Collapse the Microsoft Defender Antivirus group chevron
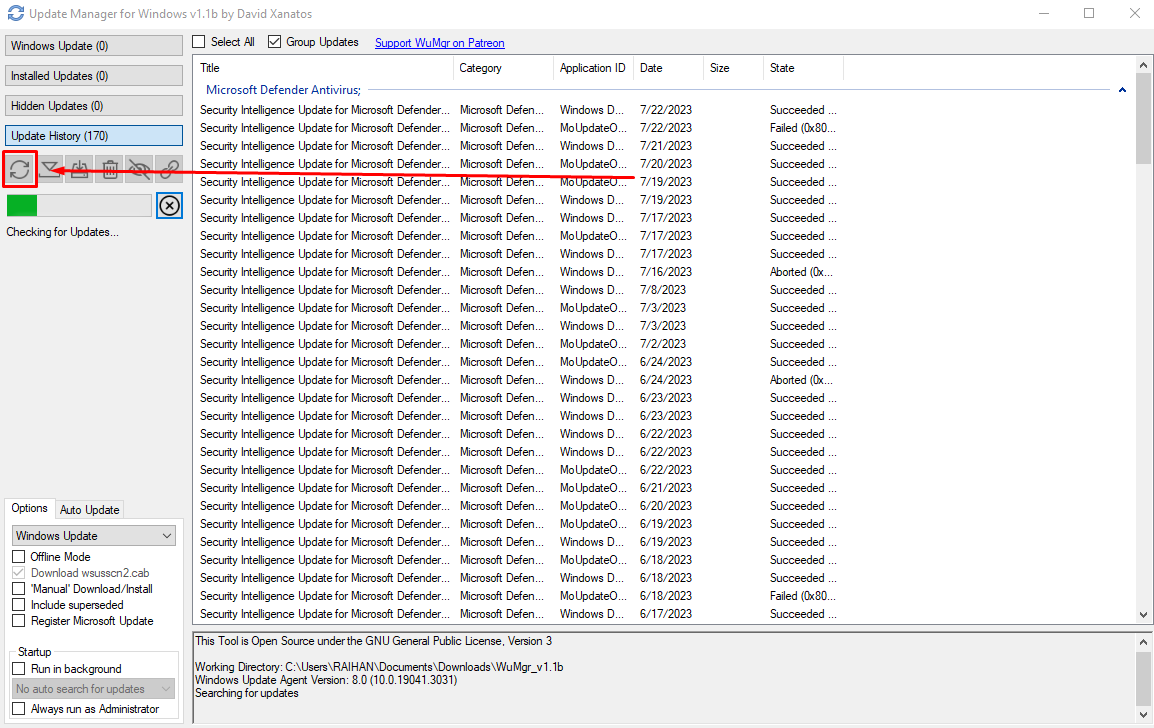 click(1122, 90)
